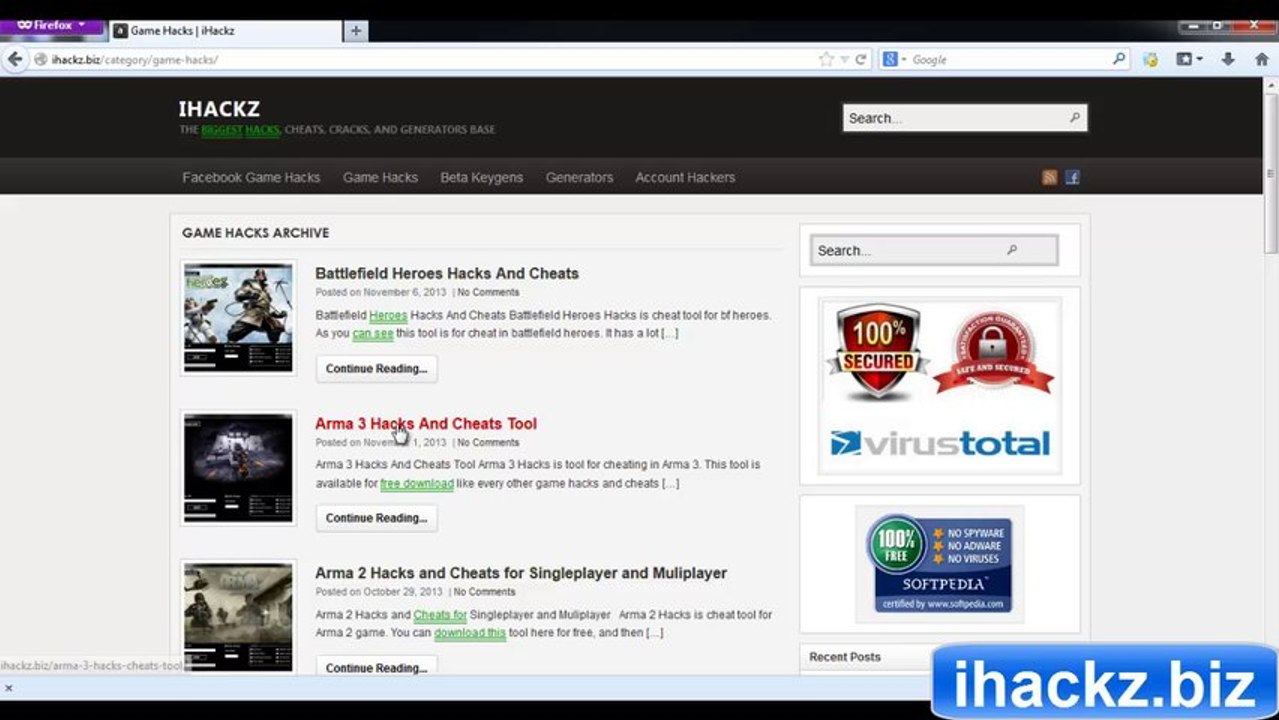Open a new tab with plus button
This screenshot has width=1279, height=720.
(355, 31)
